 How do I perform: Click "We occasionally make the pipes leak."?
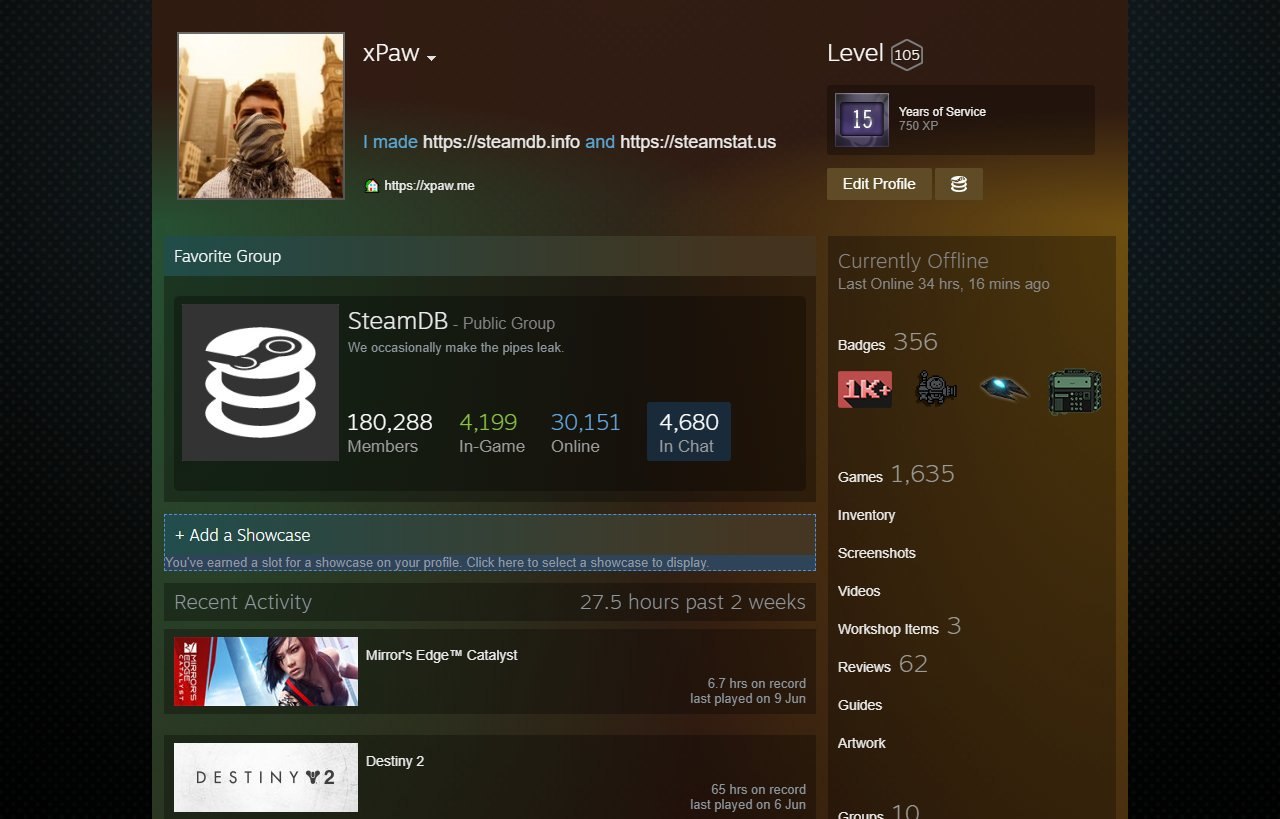point(456,348)
